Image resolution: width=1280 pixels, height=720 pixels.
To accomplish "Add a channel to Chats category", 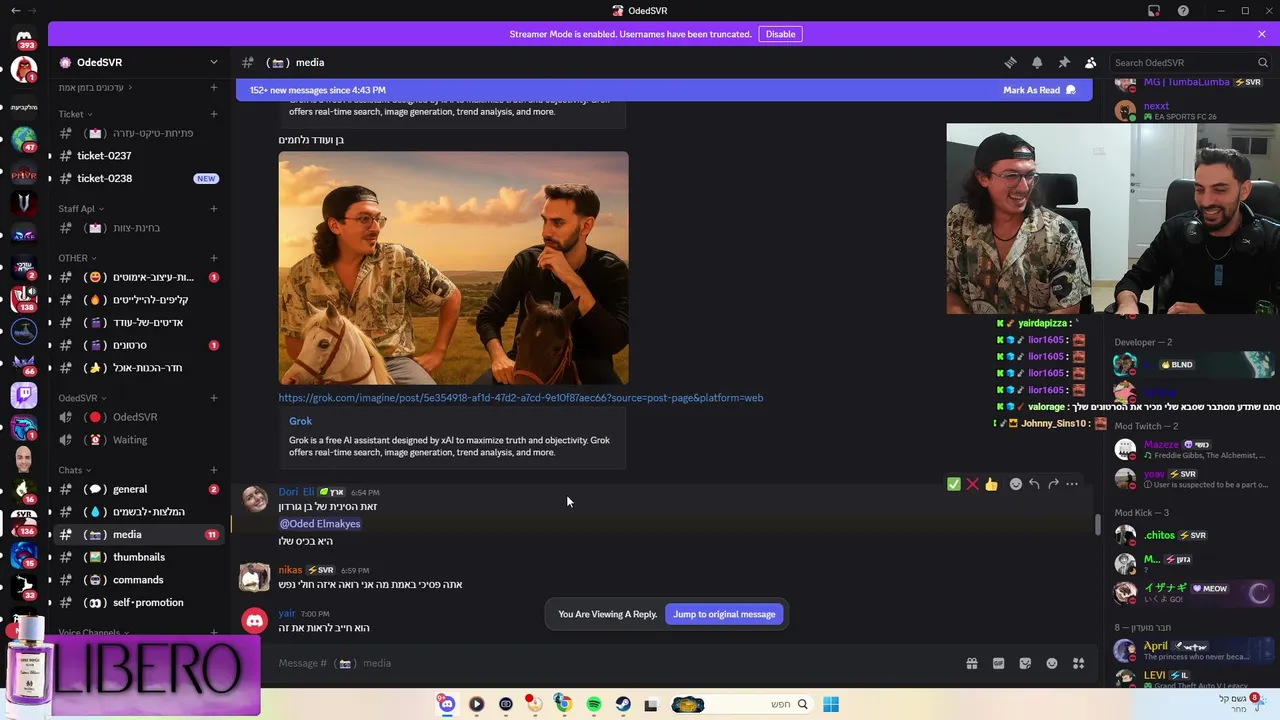I will (x=213, y=470).
